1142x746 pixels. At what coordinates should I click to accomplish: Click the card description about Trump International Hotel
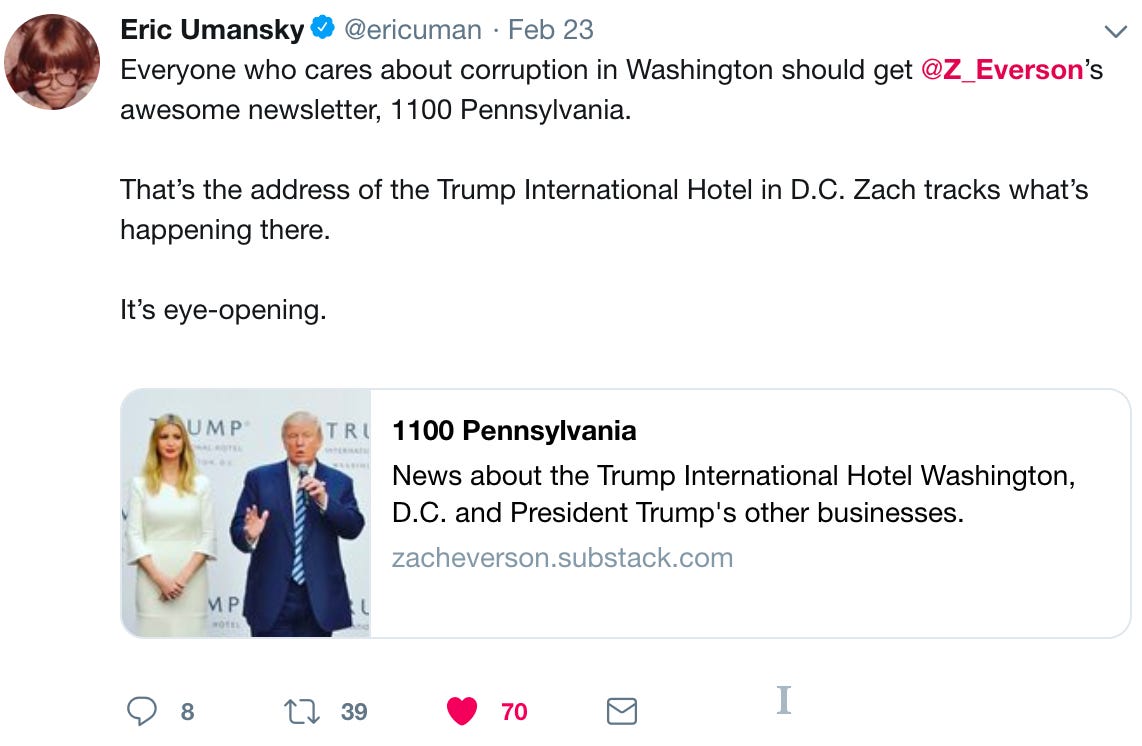coord(733,494)
